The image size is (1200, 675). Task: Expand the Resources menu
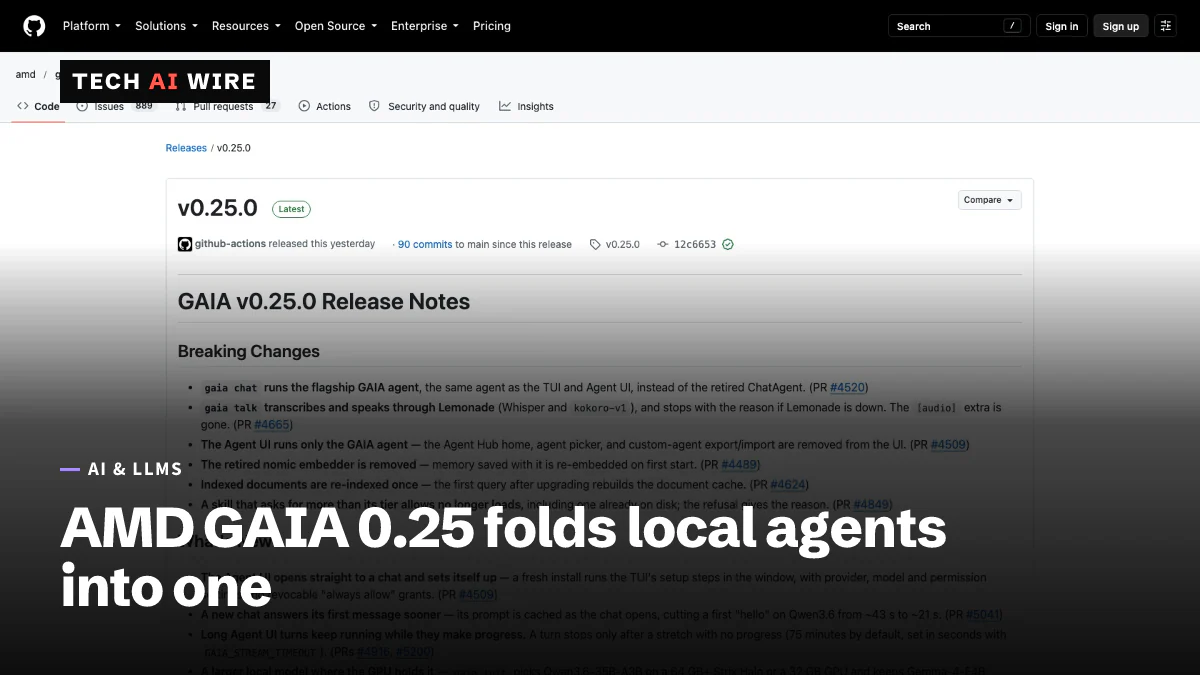click(246, 26)
